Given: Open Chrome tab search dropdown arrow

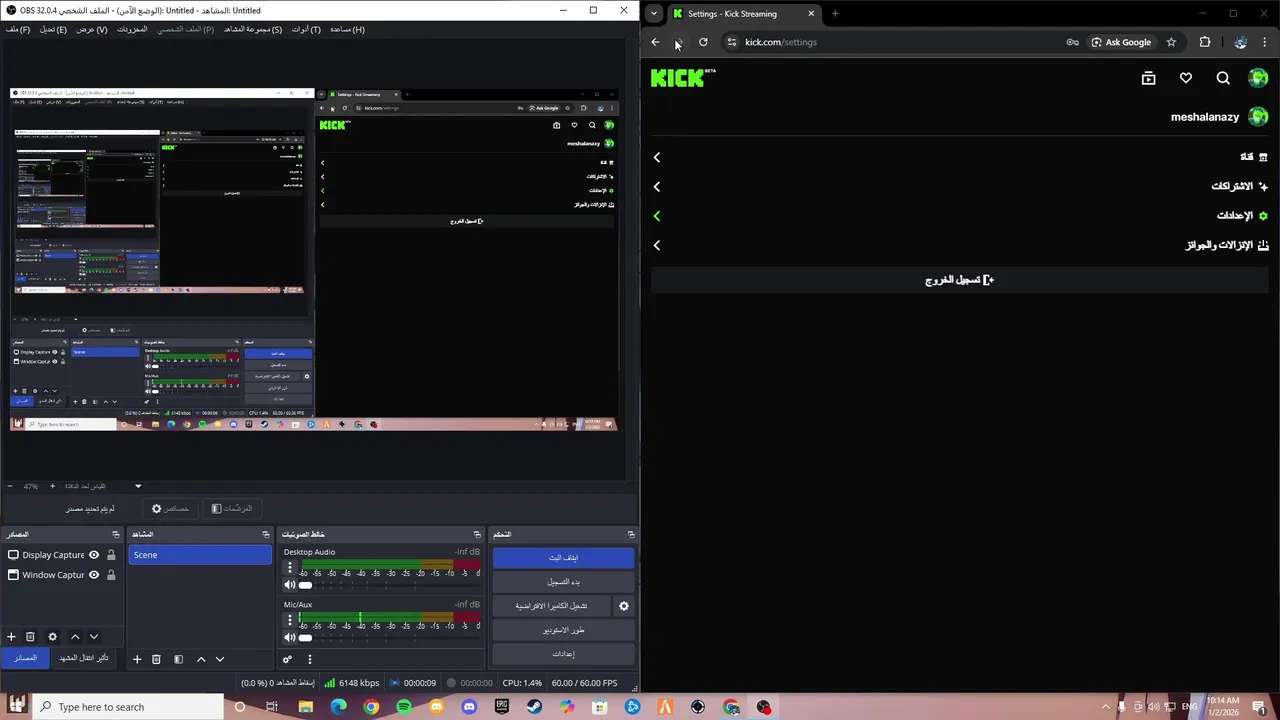Looking at the screenshot, I should 653,13.
